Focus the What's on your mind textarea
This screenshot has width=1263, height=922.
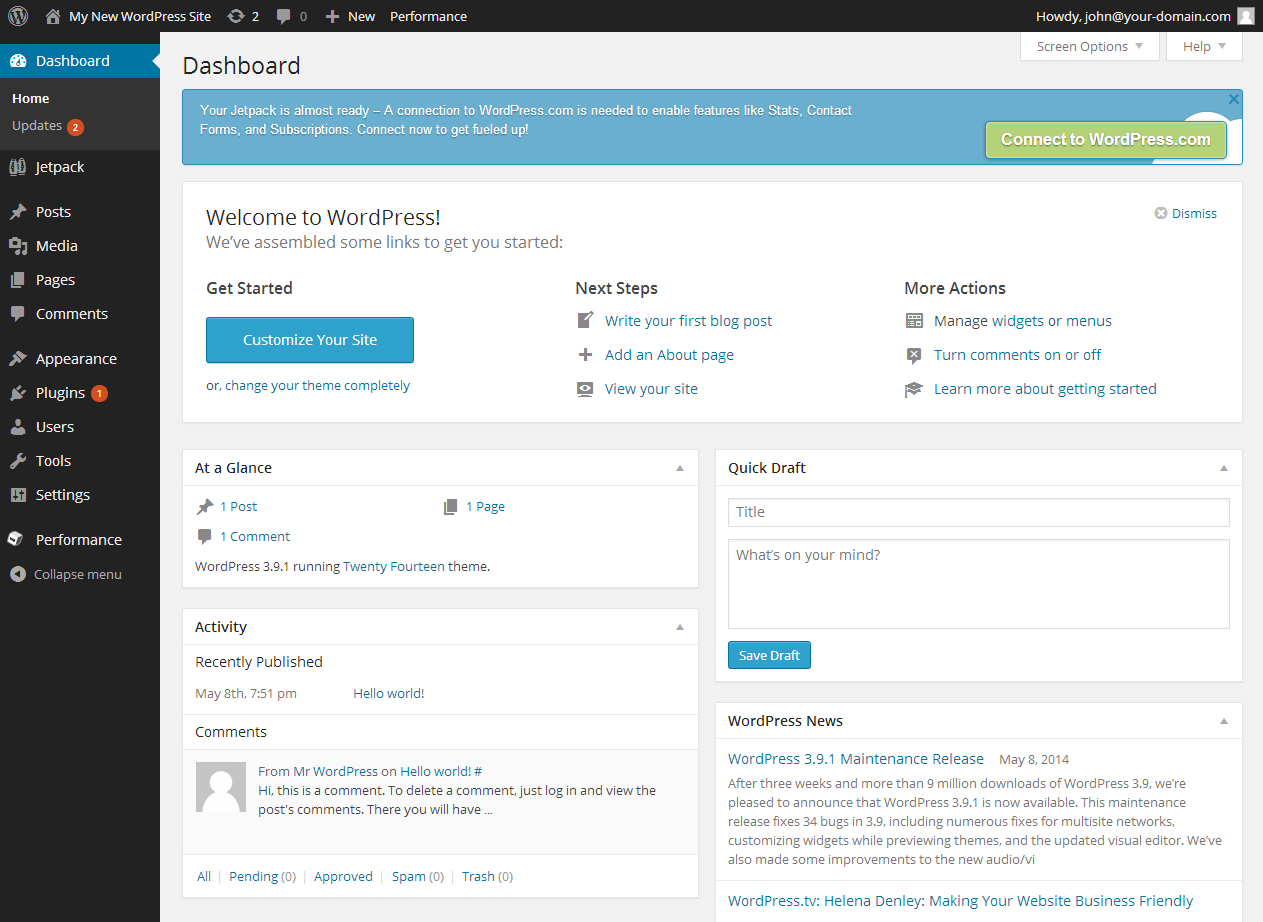(979, 584)
